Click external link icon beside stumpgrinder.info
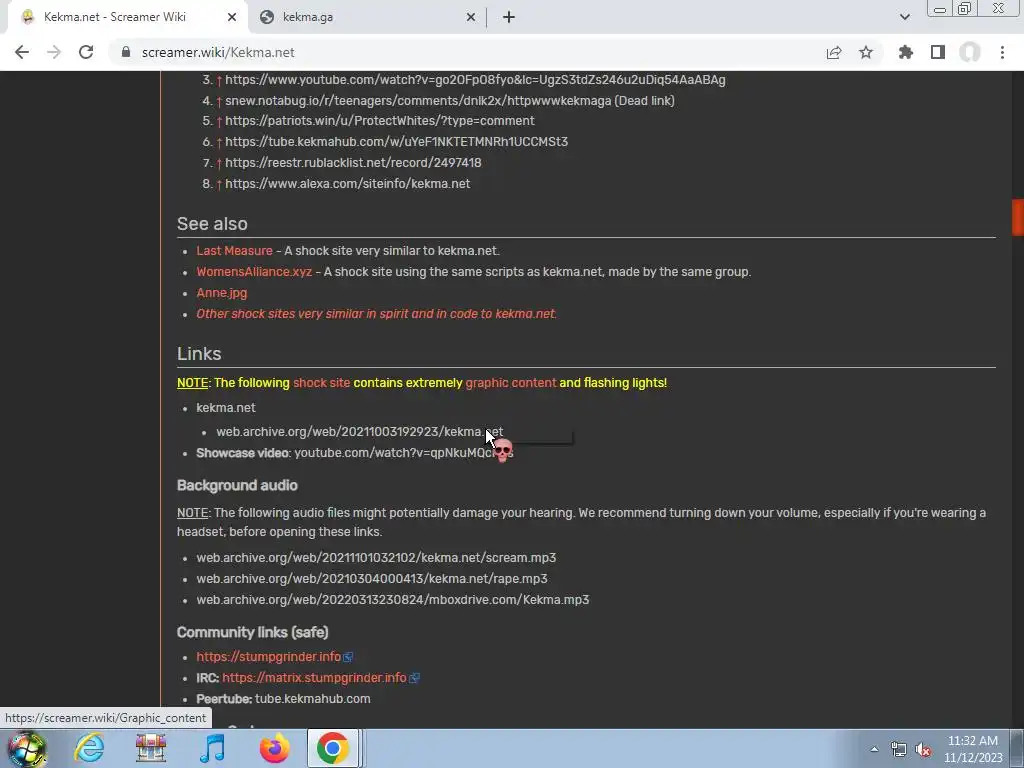The height and width of the screenshot is (768, 1024). click(348, 657)
